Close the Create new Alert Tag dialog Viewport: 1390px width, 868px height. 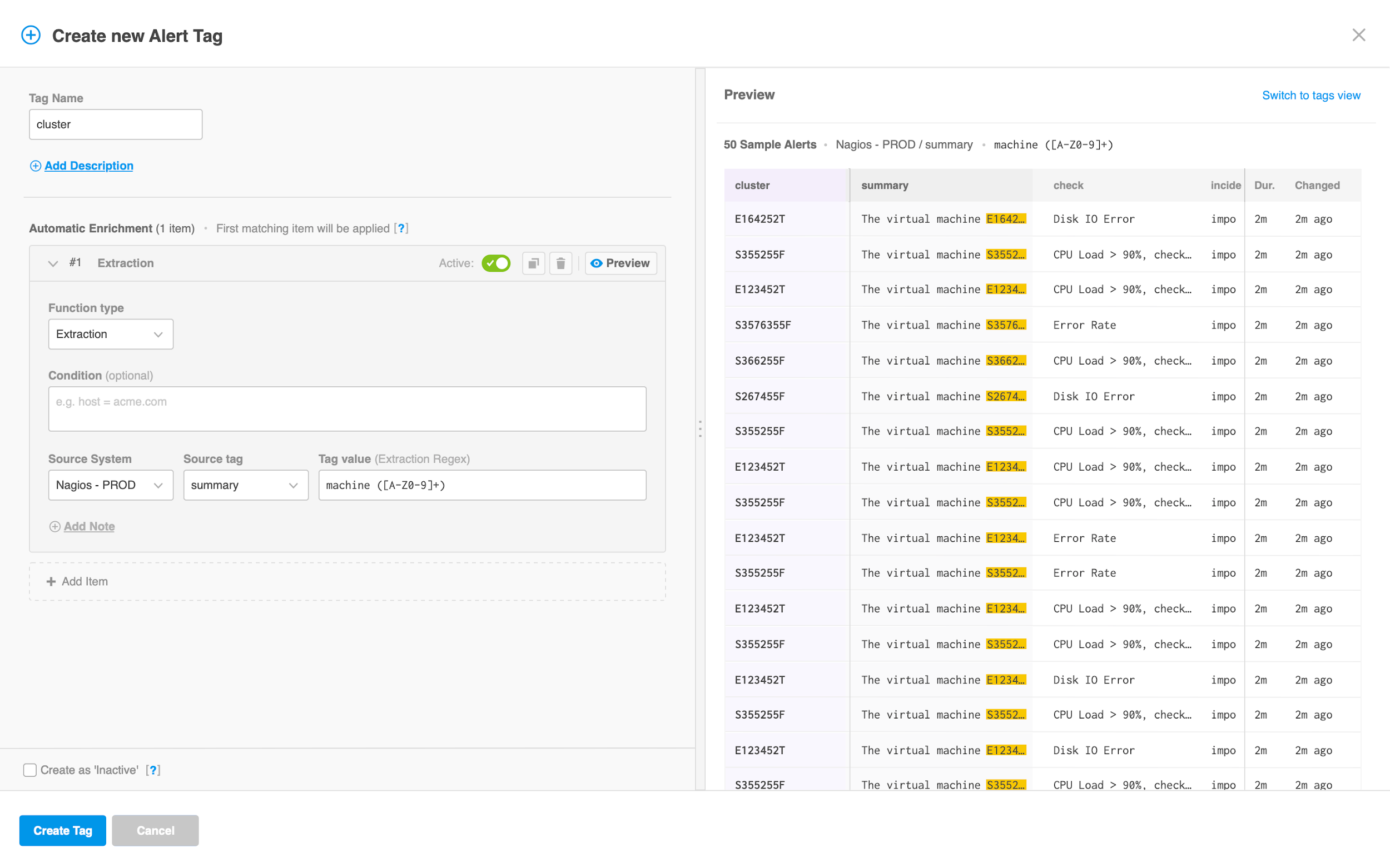click(1358, 35)
